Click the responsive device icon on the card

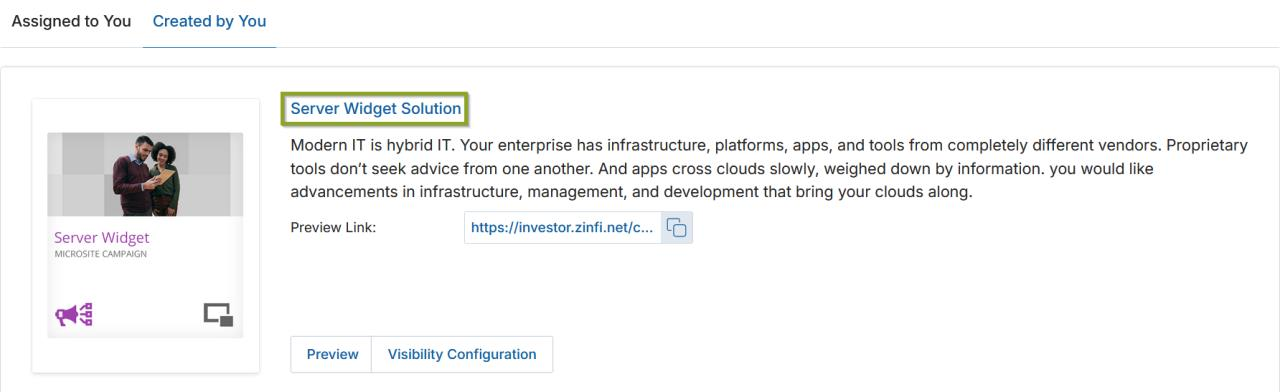tap(219, 315)
